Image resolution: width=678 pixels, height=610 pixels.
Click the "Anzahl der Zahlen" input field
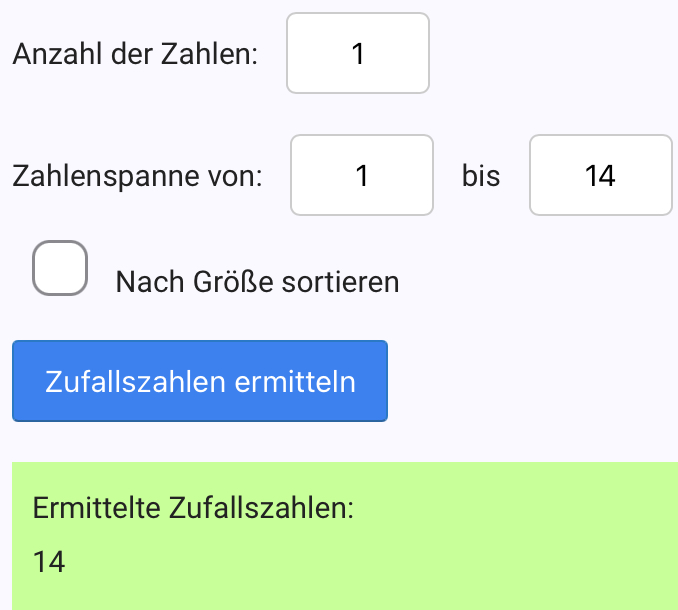point(358,53)
